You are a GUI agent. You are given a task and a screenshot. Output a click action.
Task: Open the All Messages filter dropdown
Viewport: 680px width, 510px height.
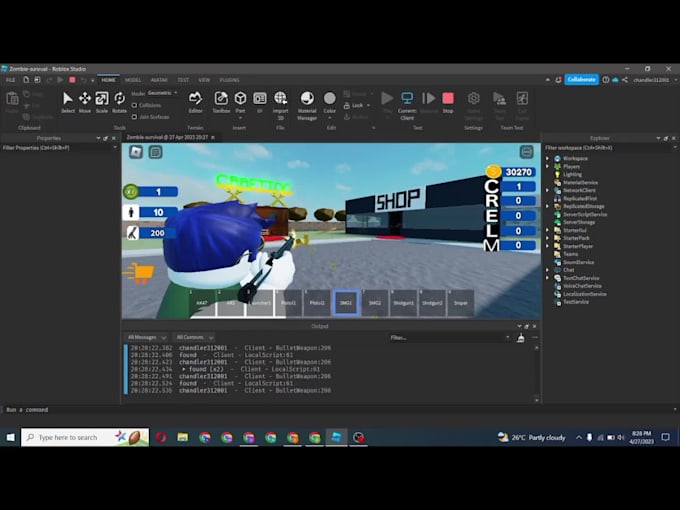click(x=146, y=337)
